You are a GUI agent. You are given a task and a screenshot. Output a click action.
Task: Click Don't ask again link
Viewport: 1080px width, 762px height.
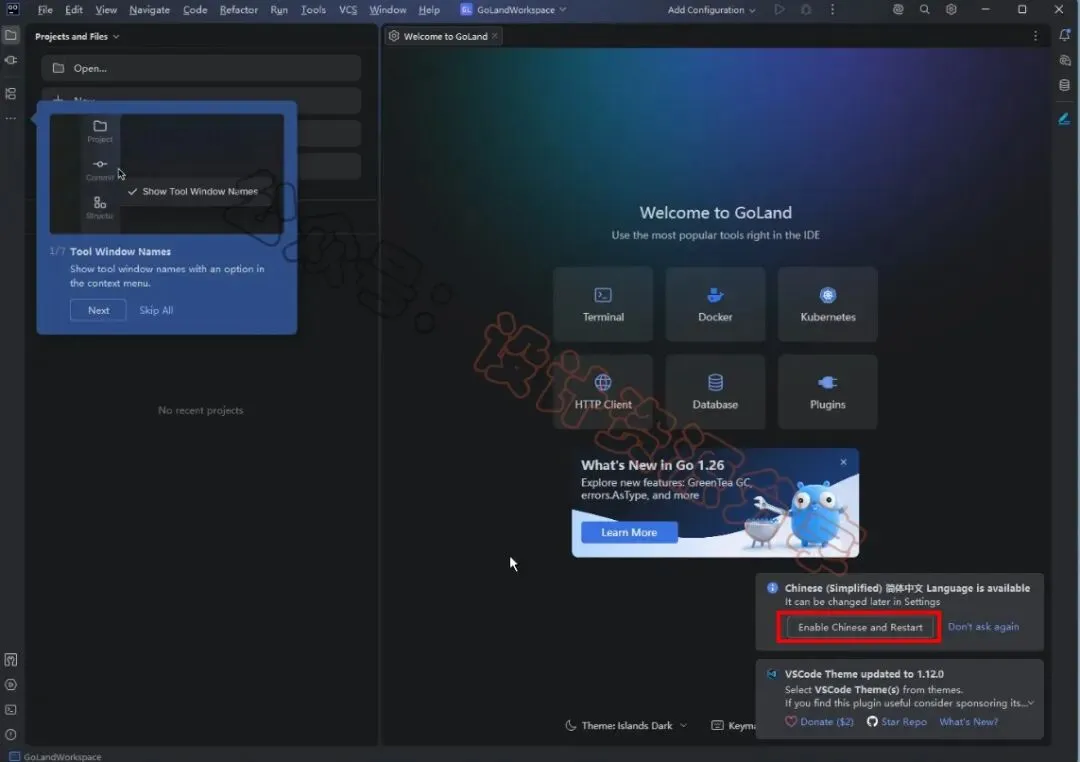[983, 626]
